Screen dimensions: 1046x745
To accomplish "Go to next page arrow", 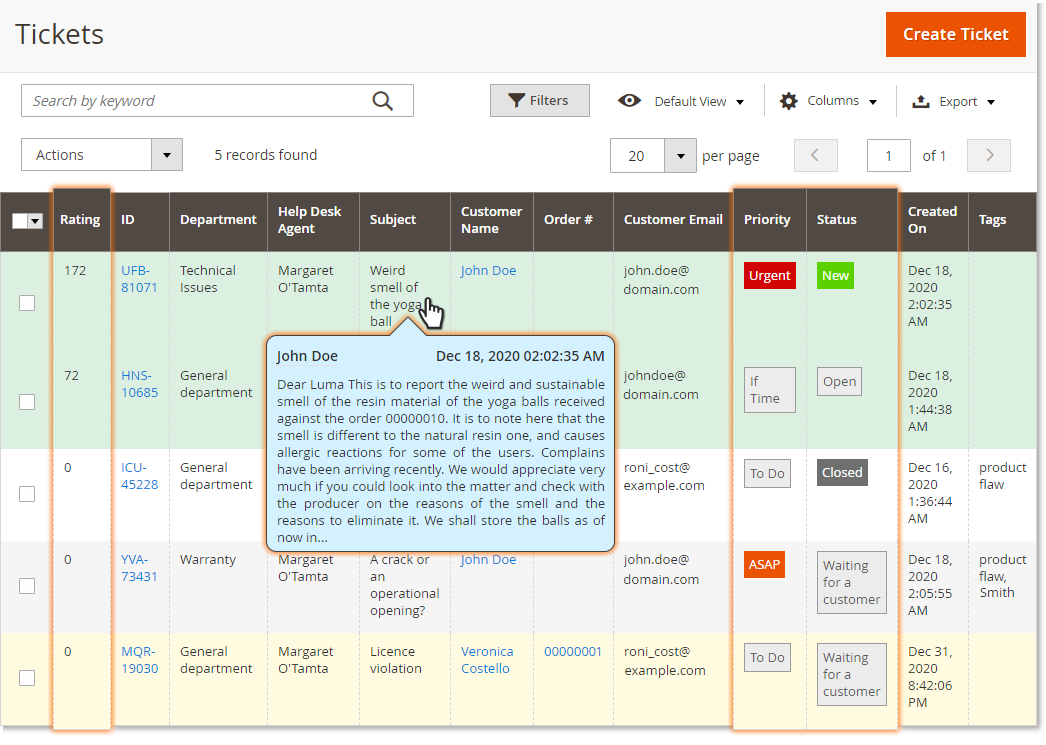I will pos(989,155).
